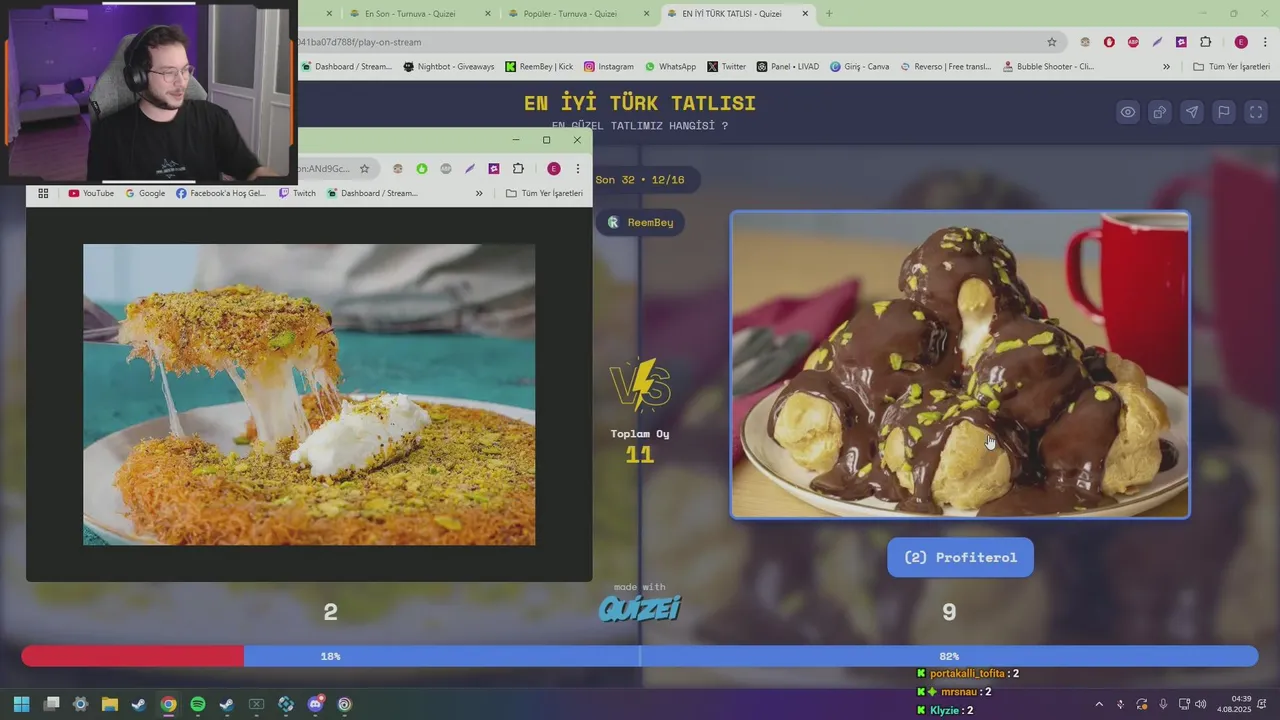This screenshot has width=1280, height=720.
Task: Open the extensions puzzle menu in main browser
Action: (x=1205, y=42)
